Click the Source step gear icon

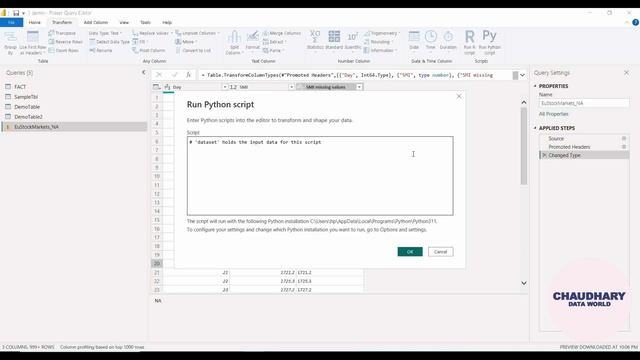(x=624, y=138)
